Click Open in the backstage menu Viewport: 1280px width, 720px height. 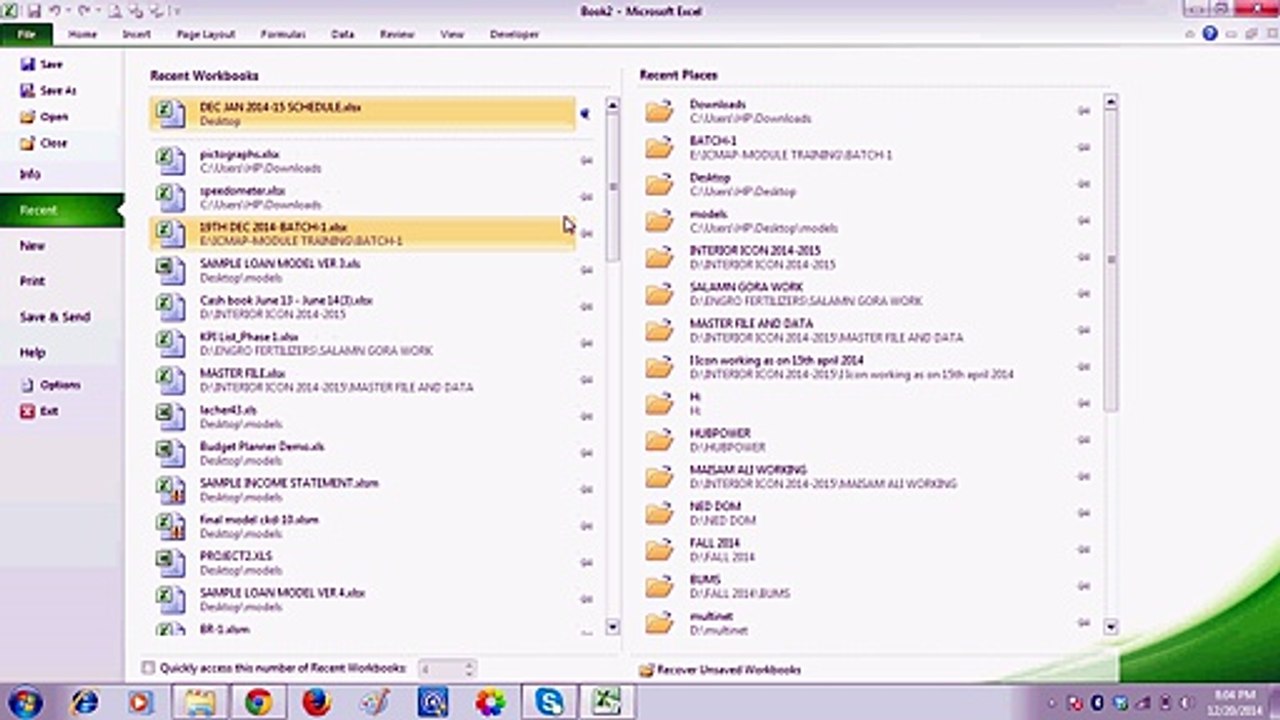[x=44, y=117]
